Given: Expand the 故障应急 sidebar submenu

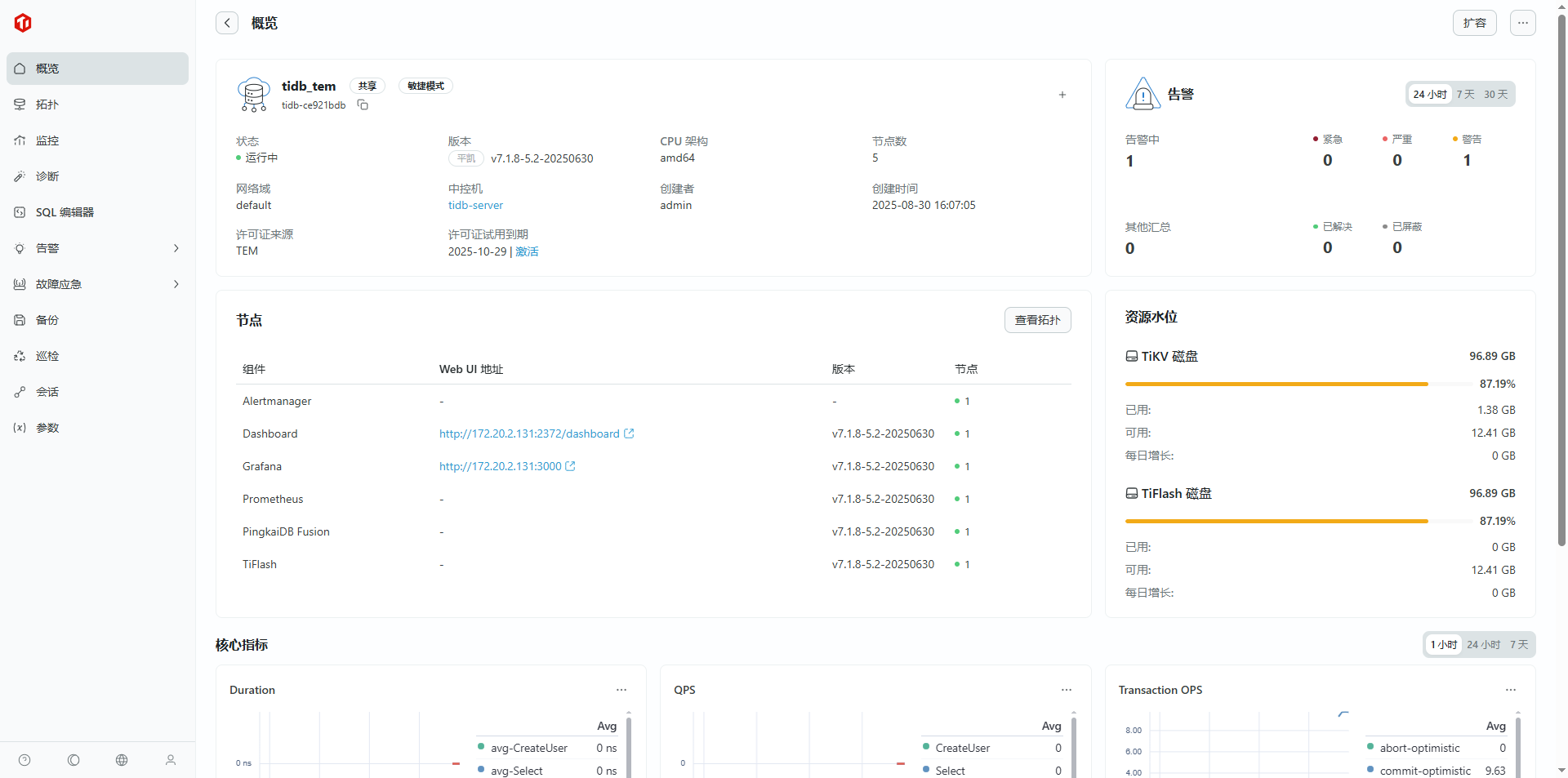Looking at the screenshot, I should click(x=176, y=284).
